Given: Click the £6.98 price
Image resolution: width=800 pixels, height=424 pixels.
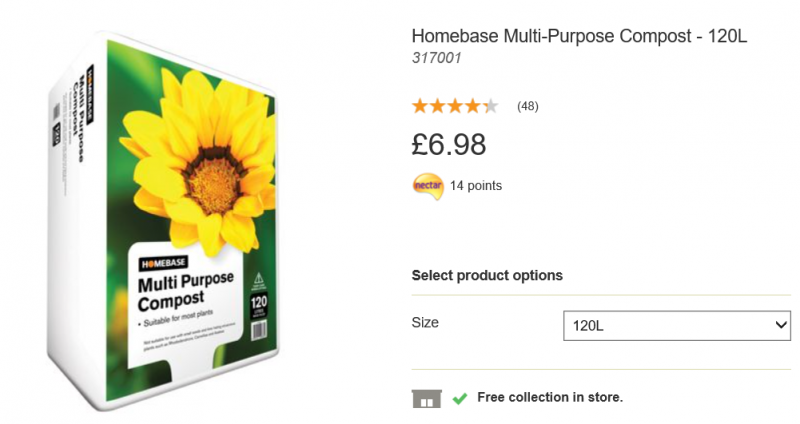Looking at the screenshot, I should point(449,144).
